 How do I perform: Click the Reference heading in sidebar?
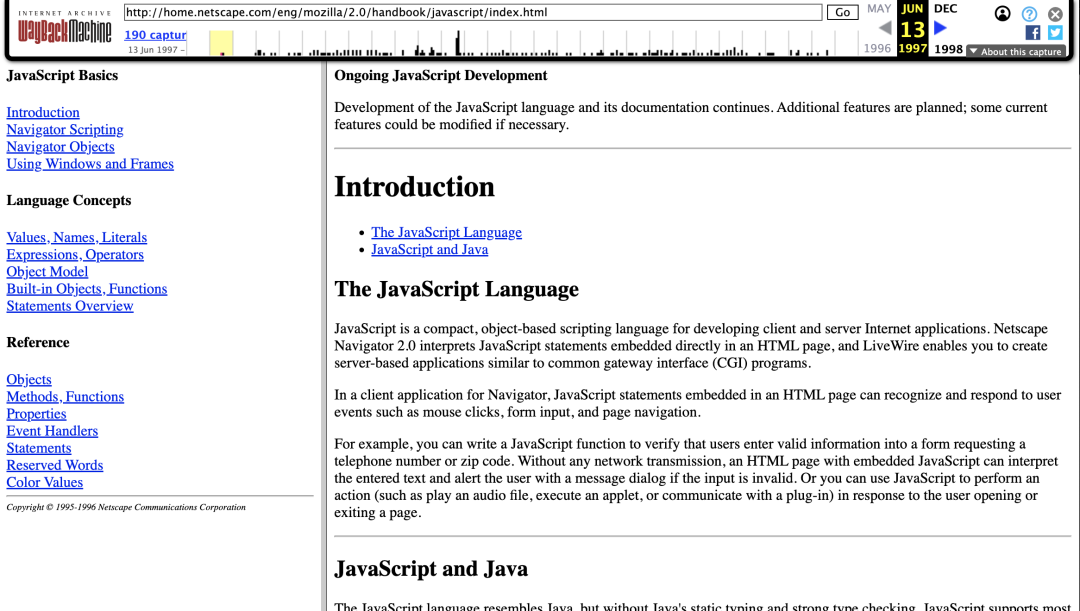[x=38, y=342]
